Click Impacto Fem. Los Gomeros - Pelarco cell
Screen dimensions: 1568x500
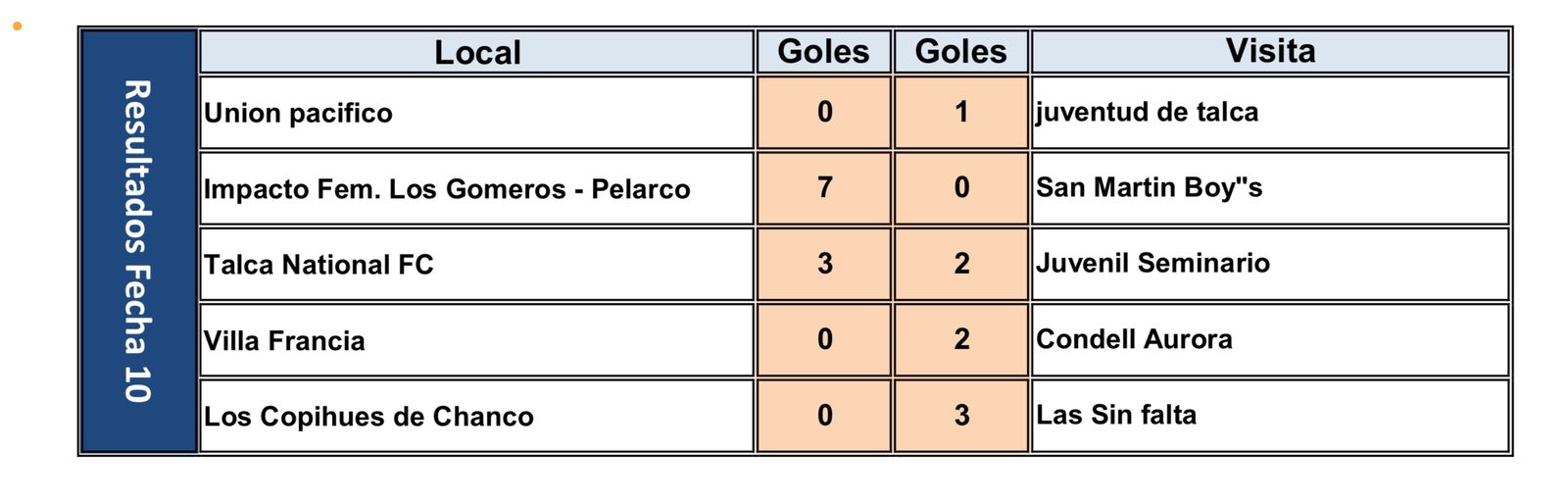(477, 188)
